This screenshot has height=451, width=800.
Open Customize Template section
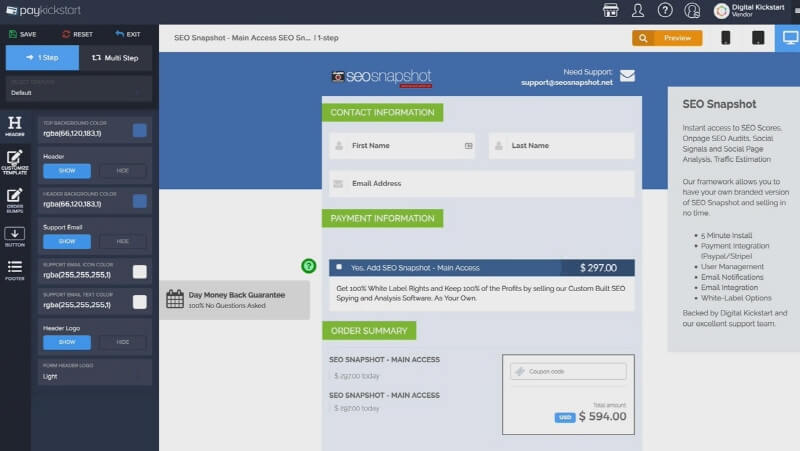15,162
